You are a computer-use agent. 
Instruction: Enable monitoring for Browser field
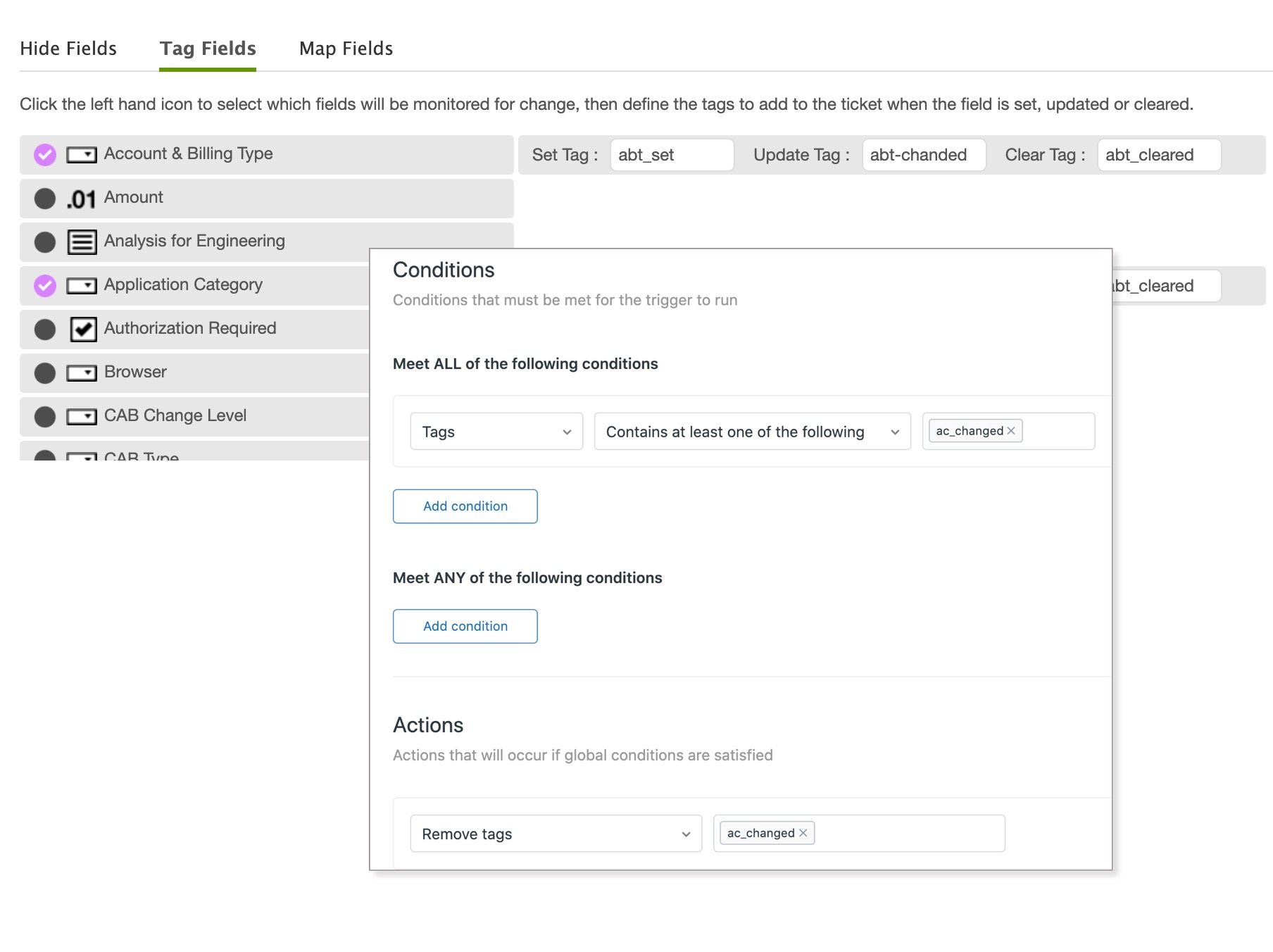click(45, 373)
